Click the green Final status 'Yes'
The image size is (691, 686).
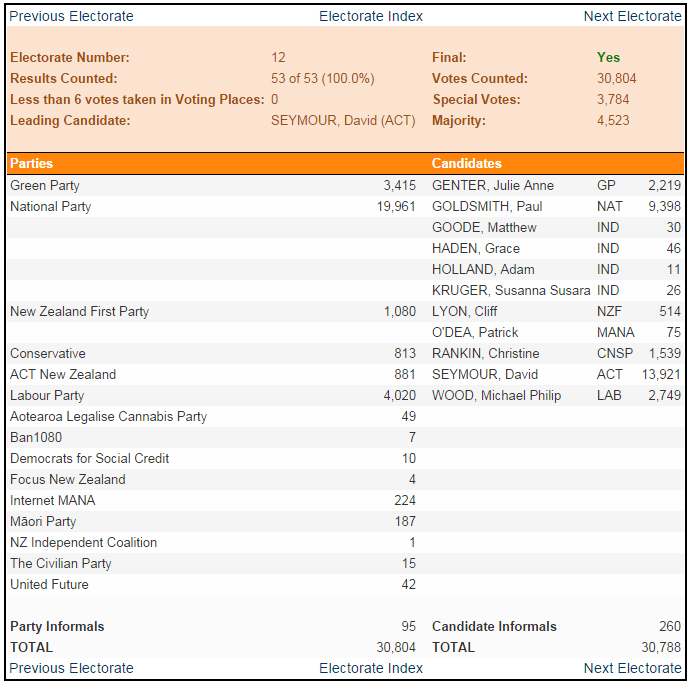coord(608,57)
